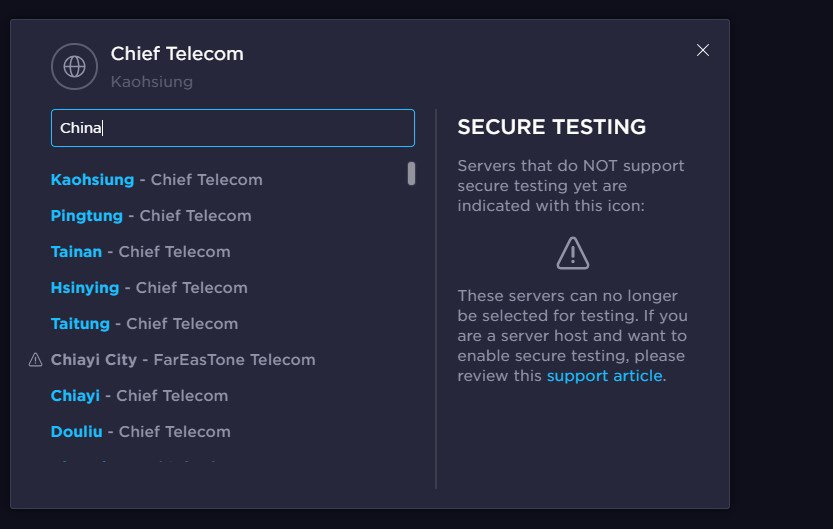Screen dimensions: 833x529
Task: Focus the server search field containing China
Action: [232, 128]
